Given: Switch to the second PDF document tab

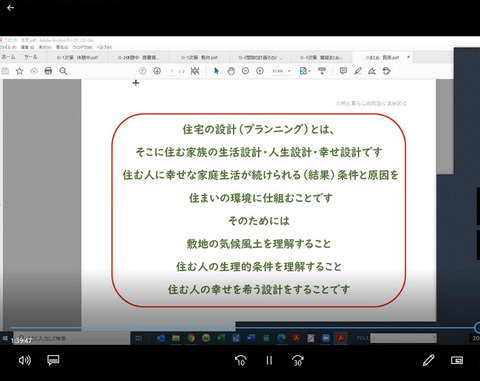Looking at the screenshot, I should click(138, 57).
